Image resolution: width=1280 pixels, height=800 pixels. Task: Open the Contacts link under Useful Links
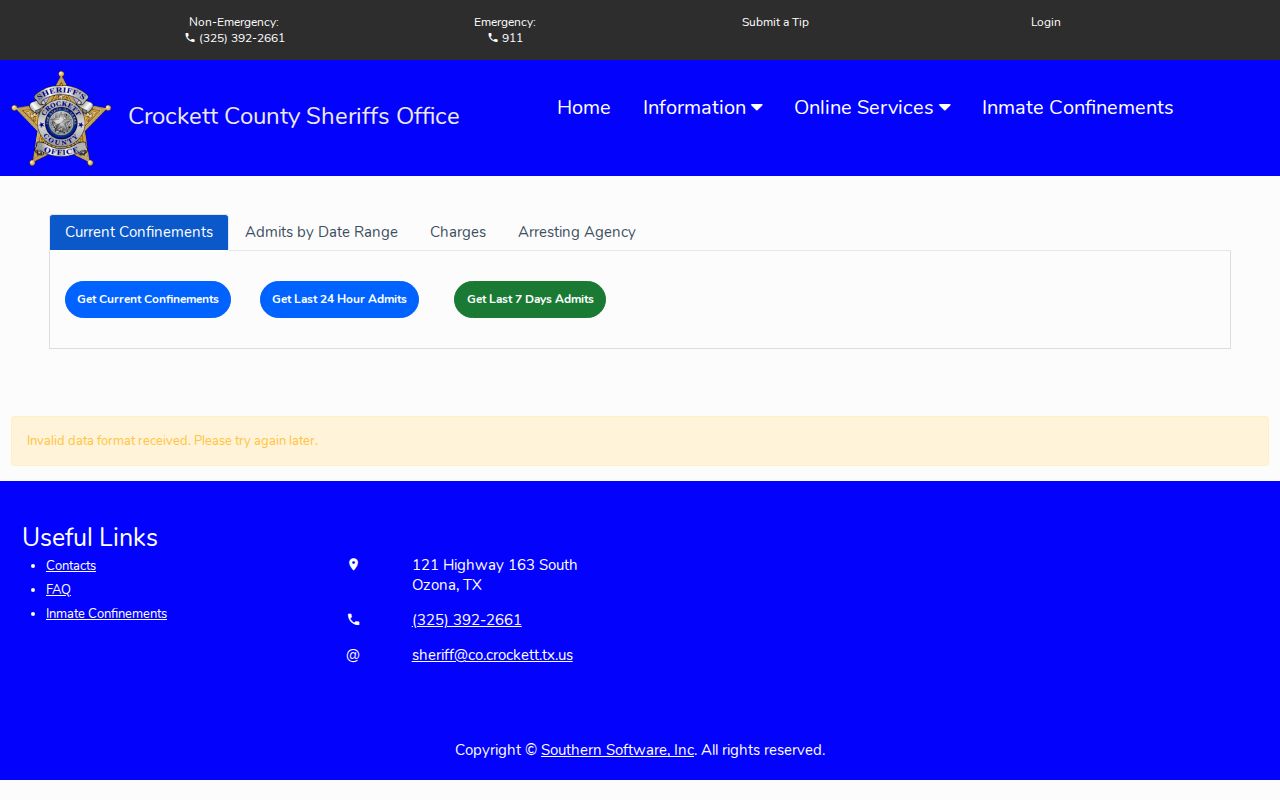click(x=71, y=566)
